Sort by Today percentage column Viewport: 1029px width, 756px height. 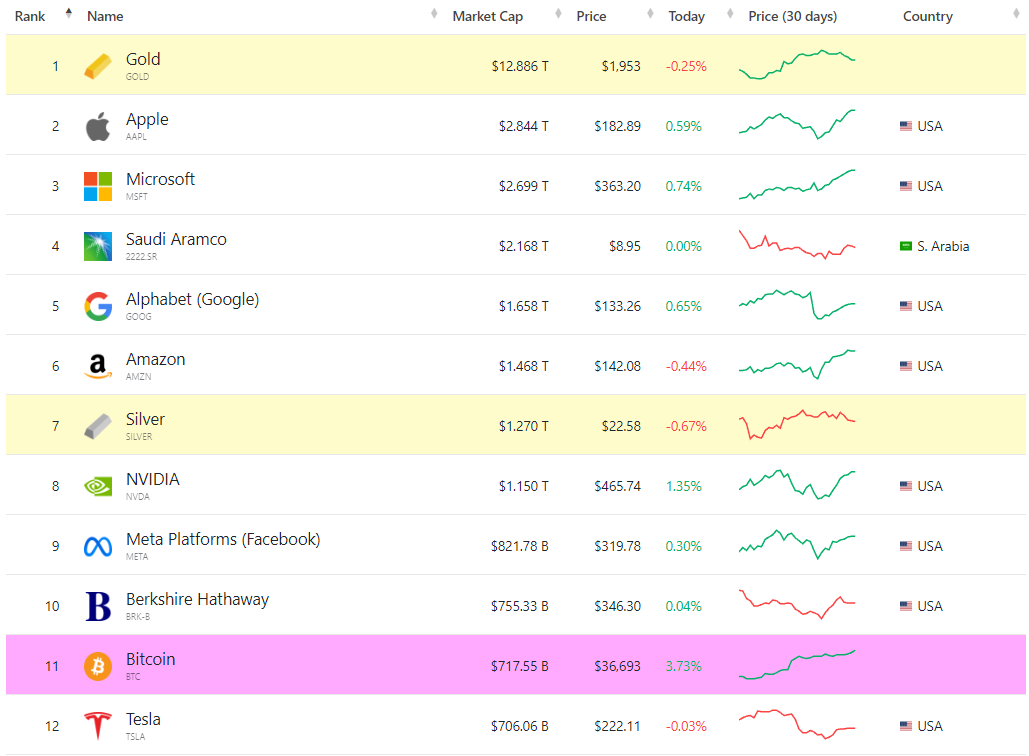point(686,16)
